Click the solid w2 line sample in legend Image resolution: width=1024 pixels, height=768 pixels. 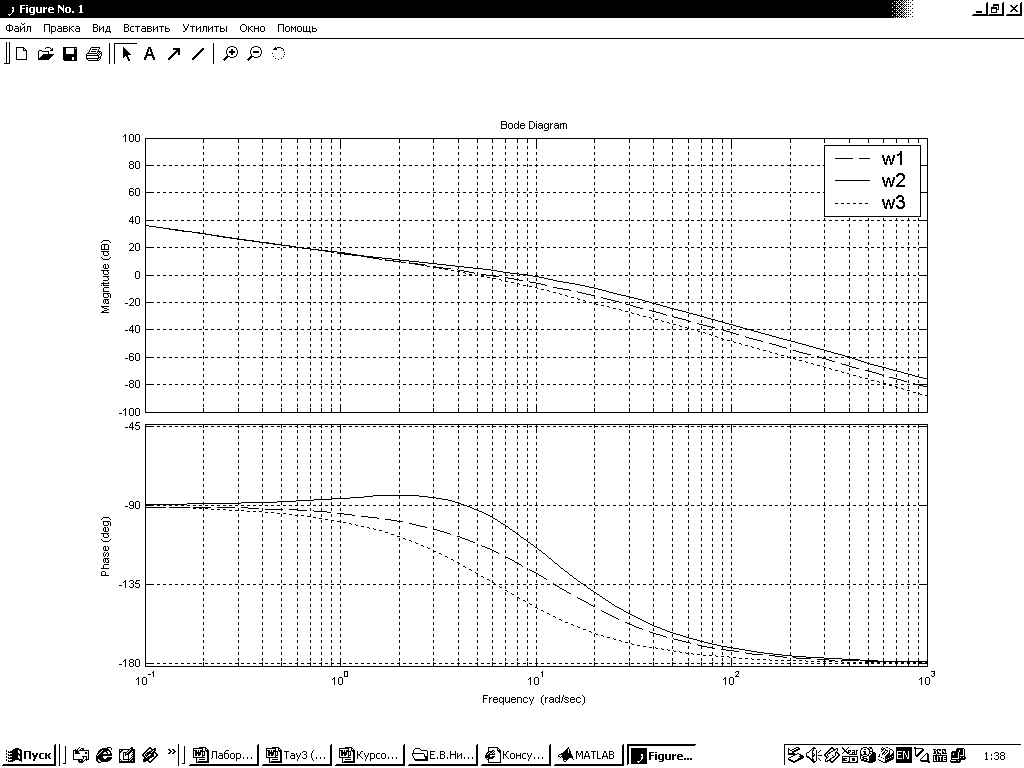tap(852, 181)
